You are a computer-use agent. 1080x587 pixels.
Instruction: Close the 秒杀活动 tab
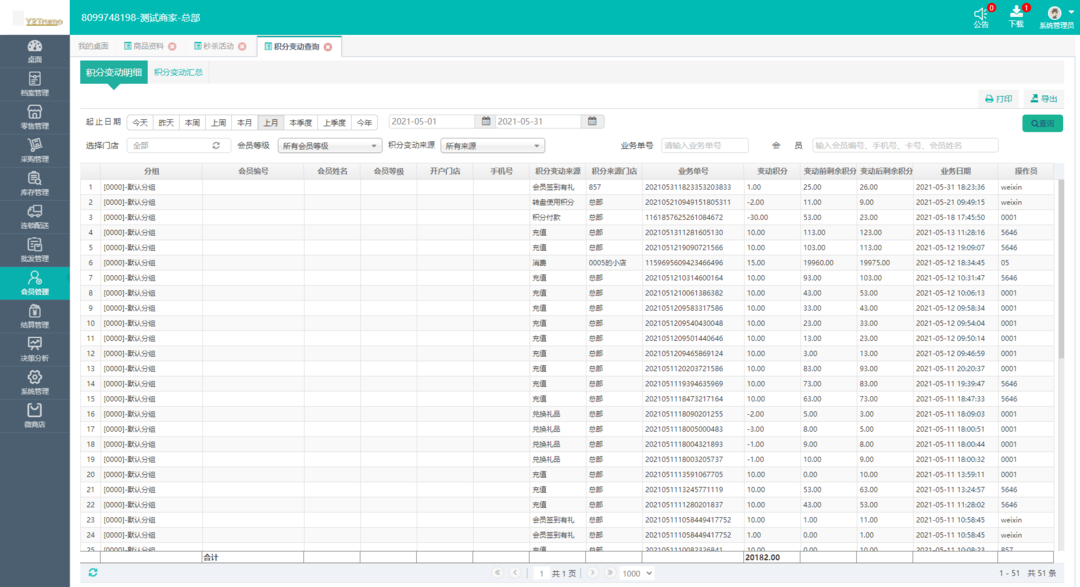tap(242, 47)
